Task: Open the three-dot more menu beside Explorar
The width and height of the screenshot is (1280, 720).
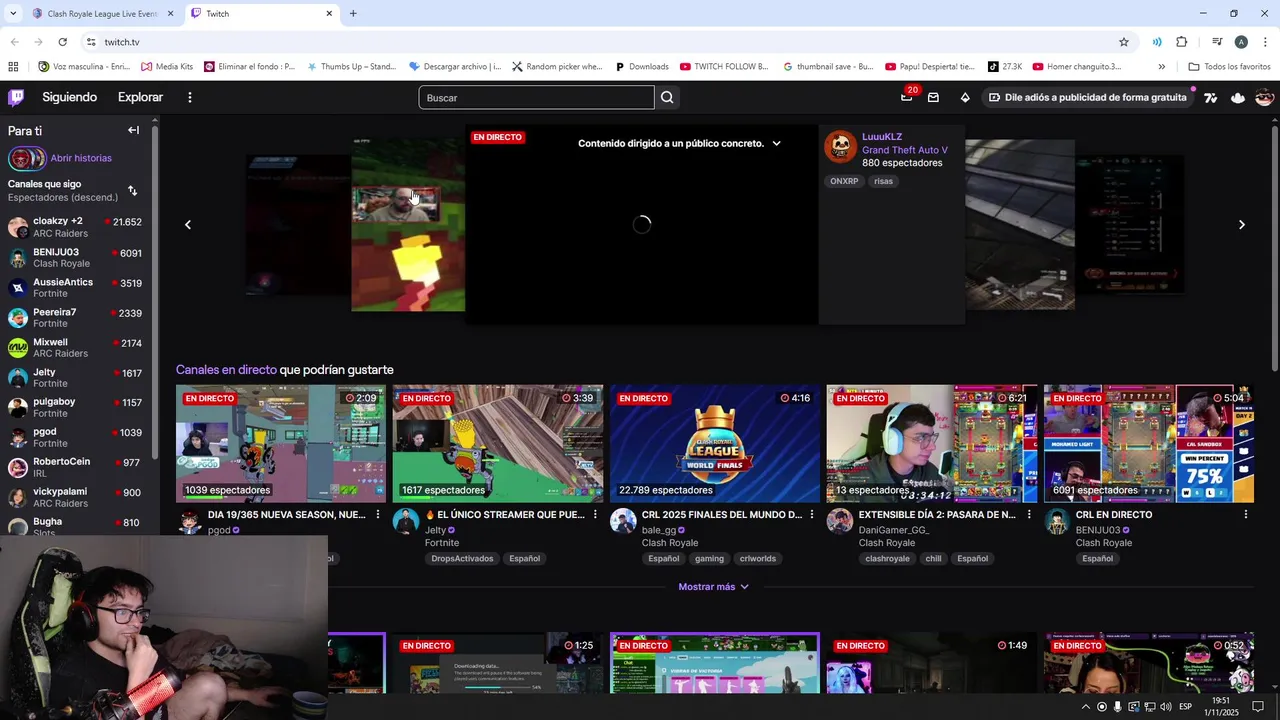Action: [x=189, y=97]
